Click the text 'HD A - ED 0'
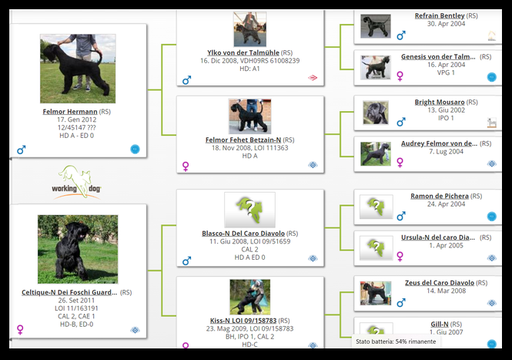 coord(77,136)
